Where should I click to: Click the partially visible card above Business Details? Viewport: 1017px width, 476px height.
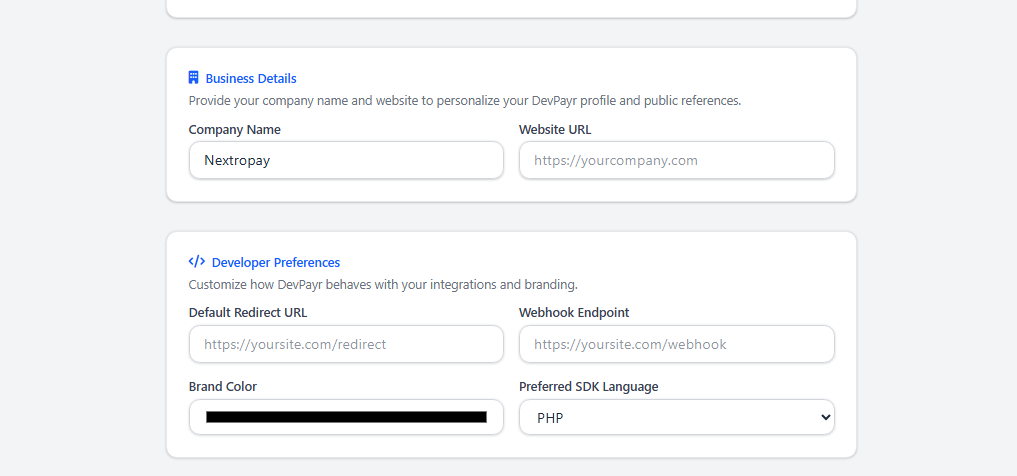tap(511, 8)
